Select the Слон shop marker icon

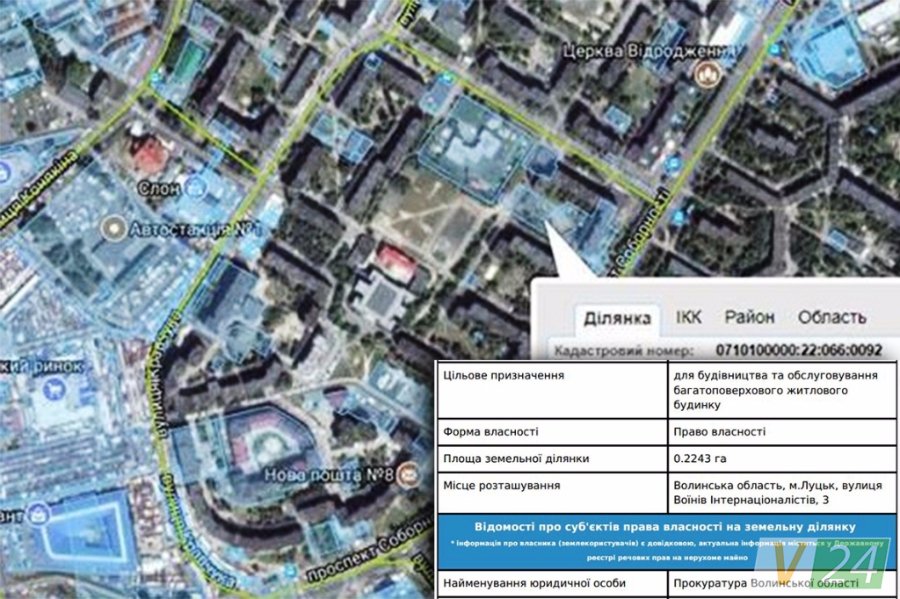pyautogui.click(x=197, y=187)
